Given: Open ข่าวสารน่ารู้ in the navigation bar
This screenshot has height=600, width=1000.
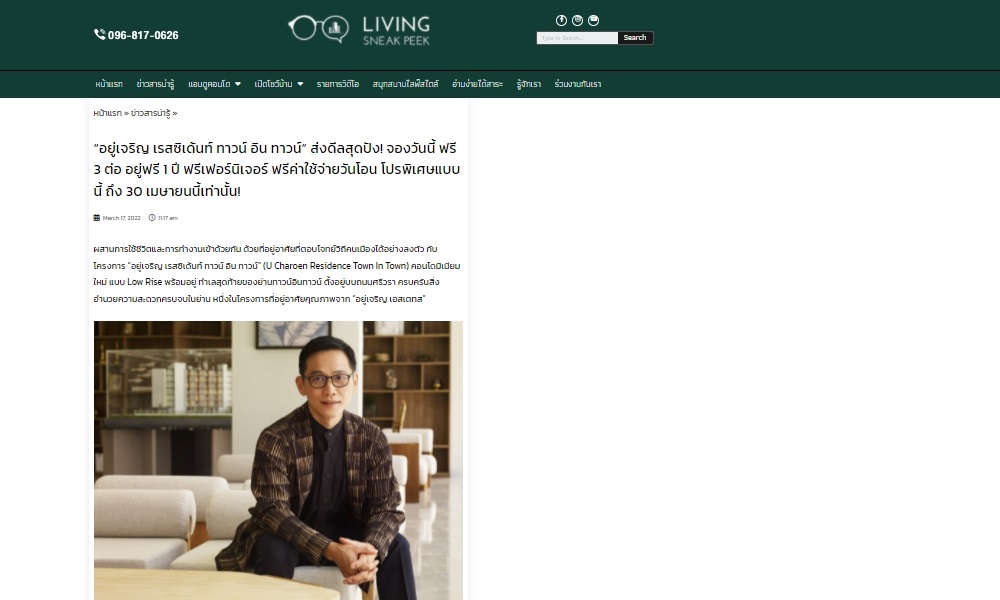Looking at the screenshot, I should coord(155,84).
